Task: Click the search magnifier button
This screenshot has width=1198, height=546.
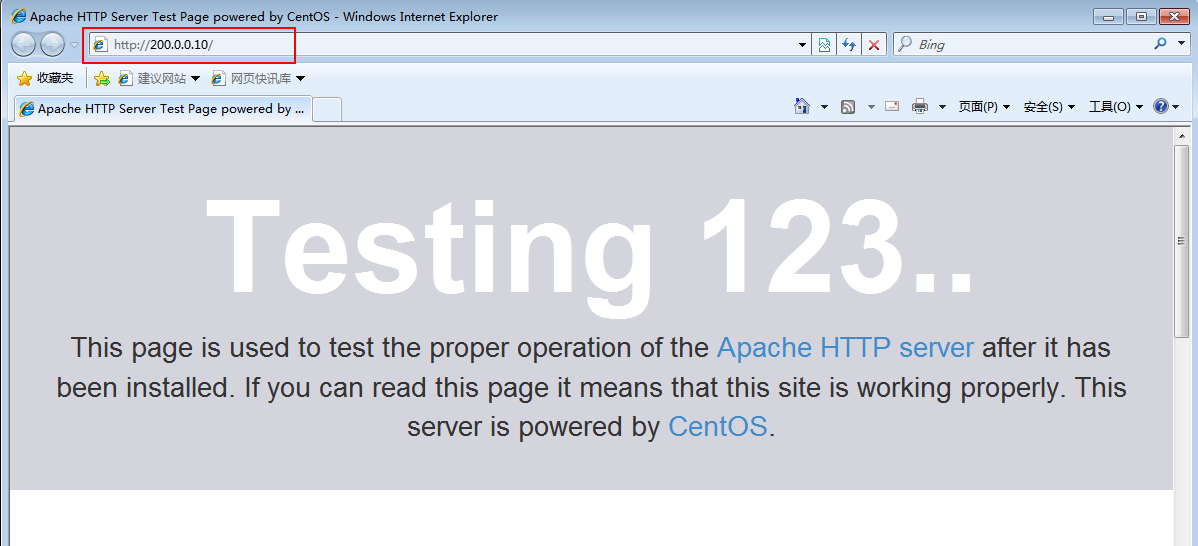Action: (1161, 44)
